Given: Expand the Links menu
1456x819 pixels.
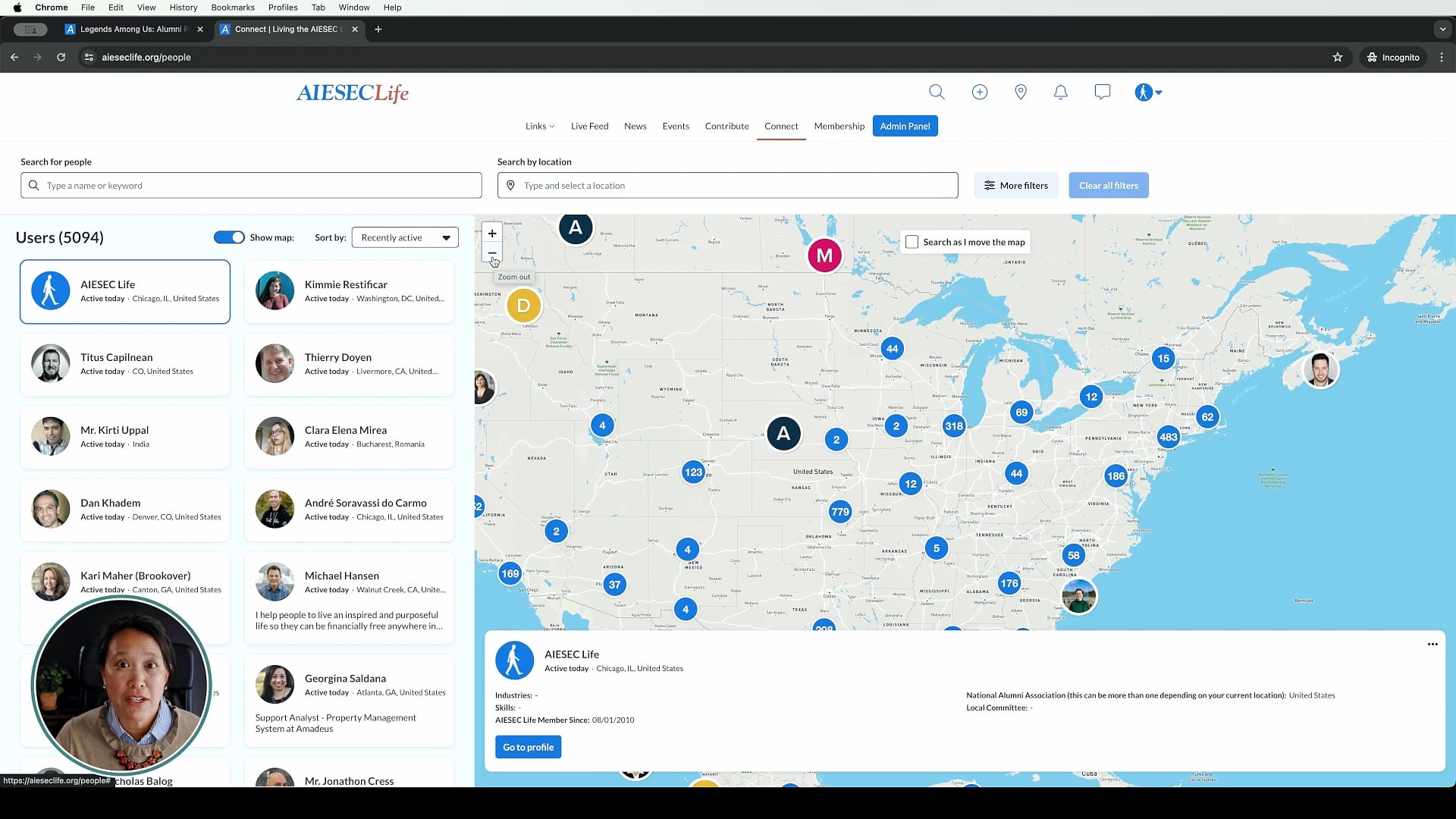Looking at the screenshot, I should (540, 126).
